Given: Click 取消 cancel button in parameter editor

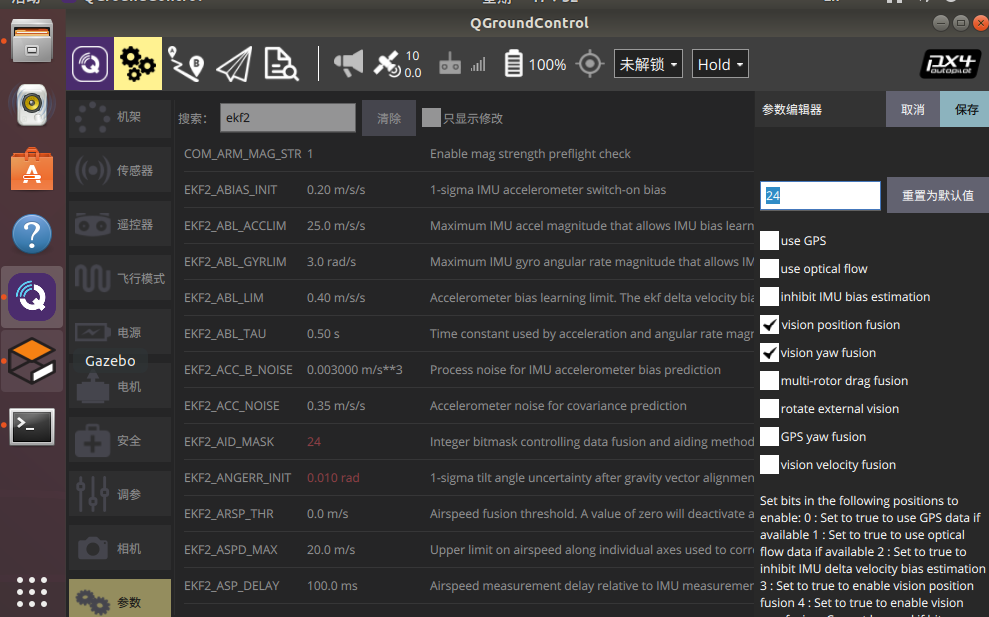Looking at the screenshot, I should point(913,109).
